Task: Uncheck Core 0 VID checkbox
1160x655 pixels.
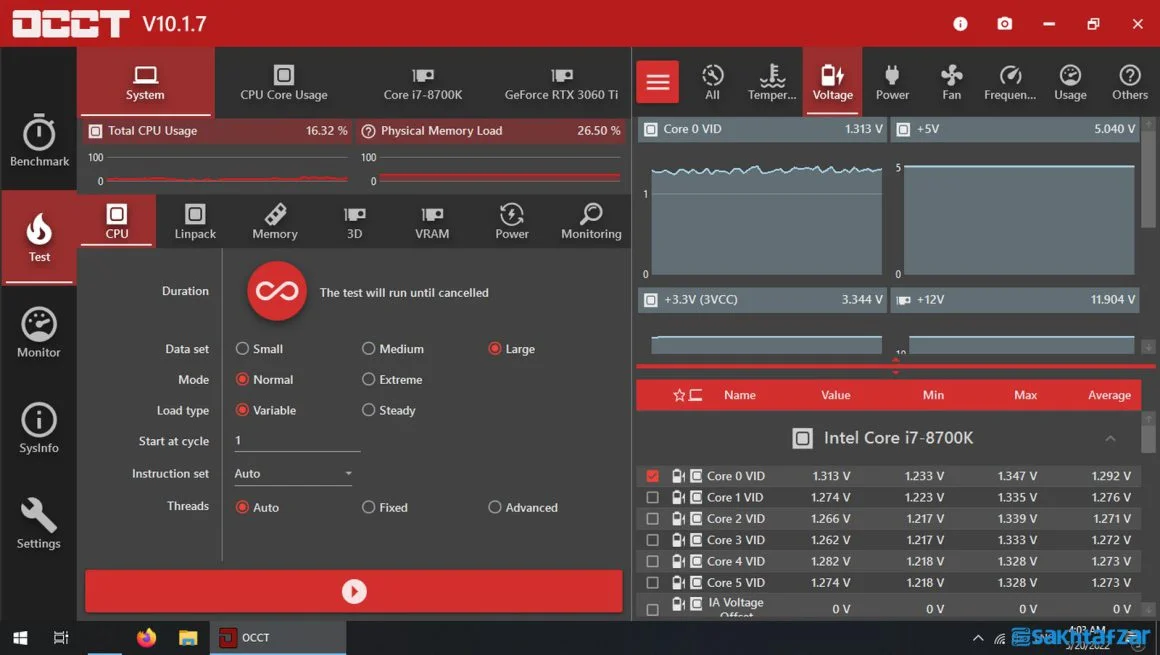Action: (x=652, y=476)
